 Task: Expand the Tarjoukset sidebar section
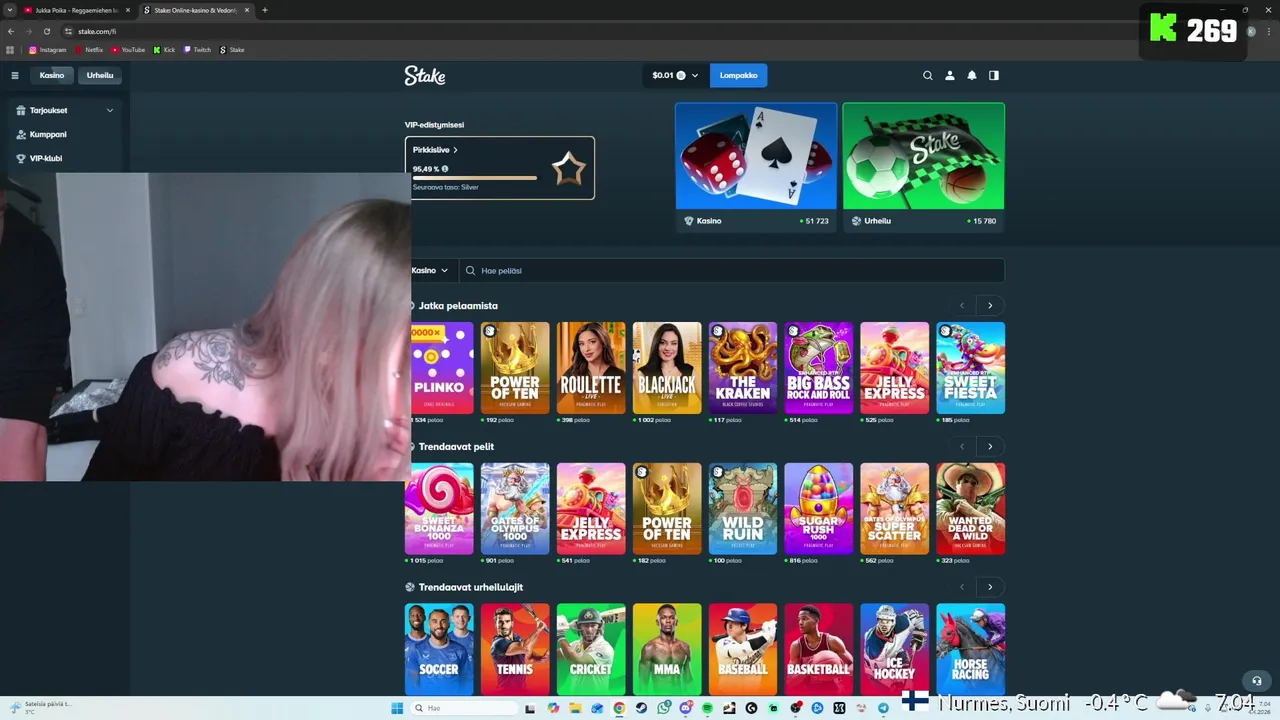pyautogui.click(x=65, y=110)
